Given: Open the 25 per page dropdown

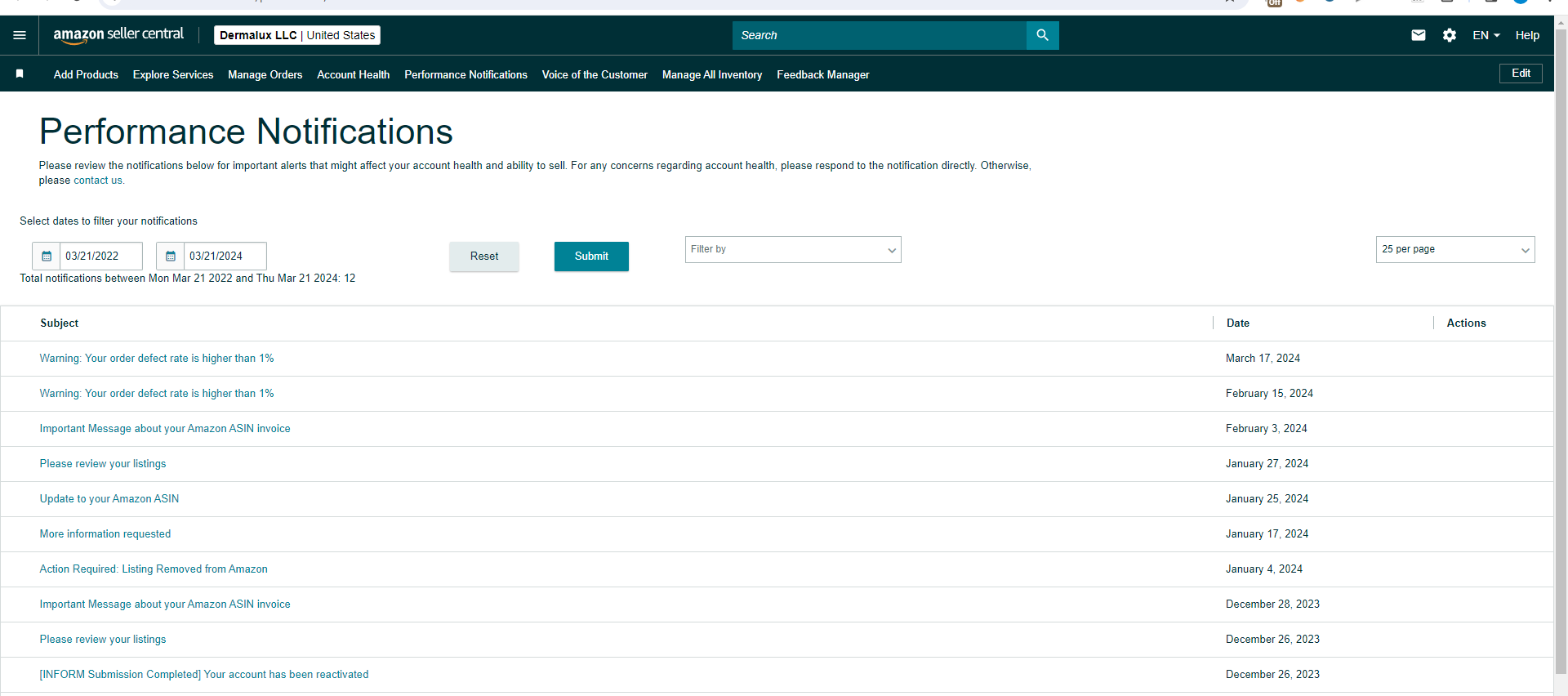Looking at the screenshot, I should [1455, 249].
